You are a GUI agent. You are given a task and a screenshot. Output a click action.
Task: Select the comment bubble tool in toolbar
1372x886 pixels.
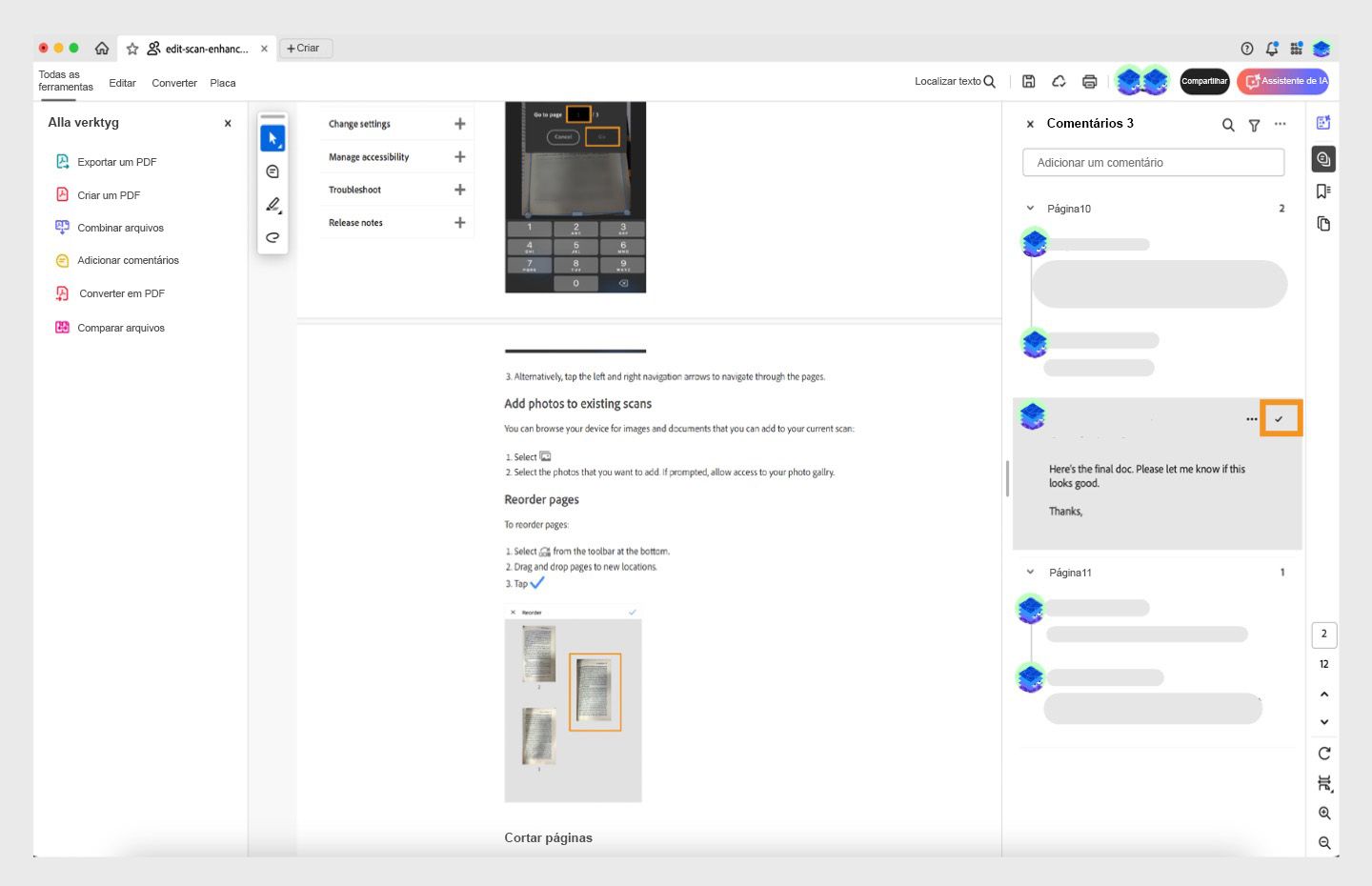[x=272, y=171]
